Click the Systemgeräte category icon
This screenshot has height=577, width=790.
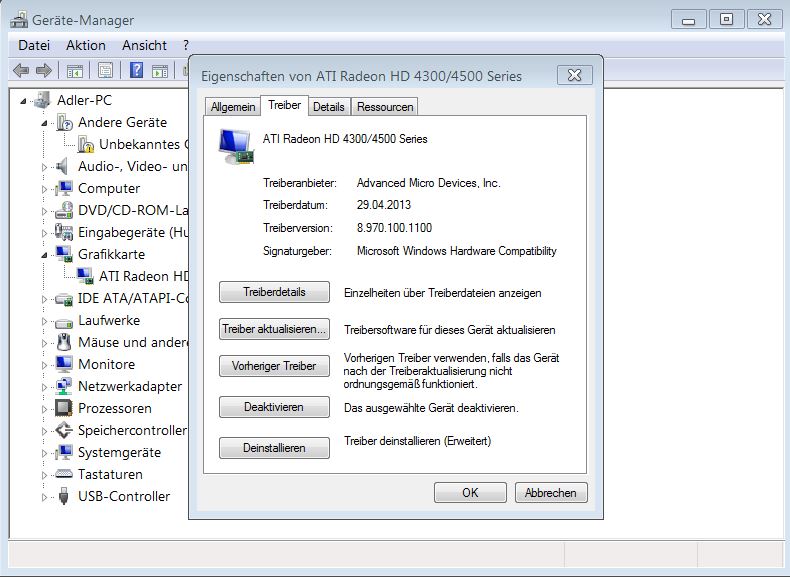point(64,452)
